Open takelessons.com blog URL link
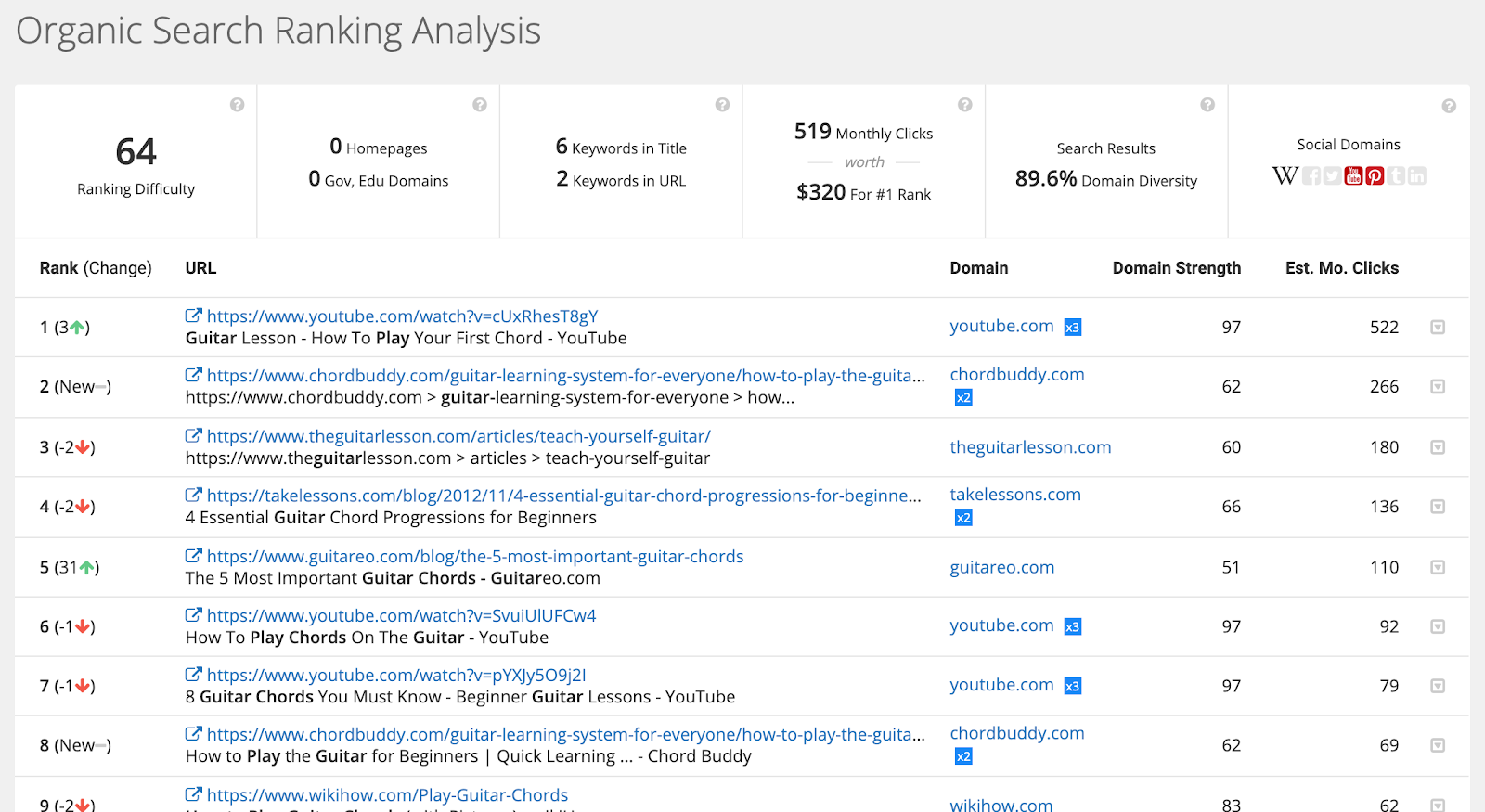The image size is (1485, 812). tap(564, 496)
